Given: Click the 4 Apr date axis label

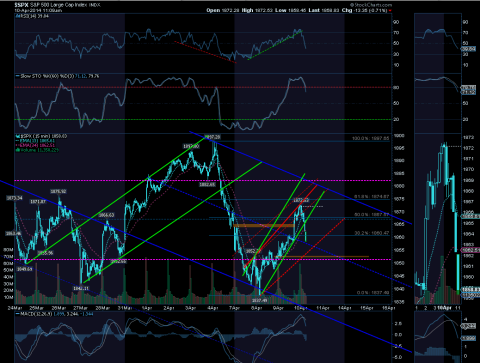Looking at the screenshot, I should click(x=212, y=308).
